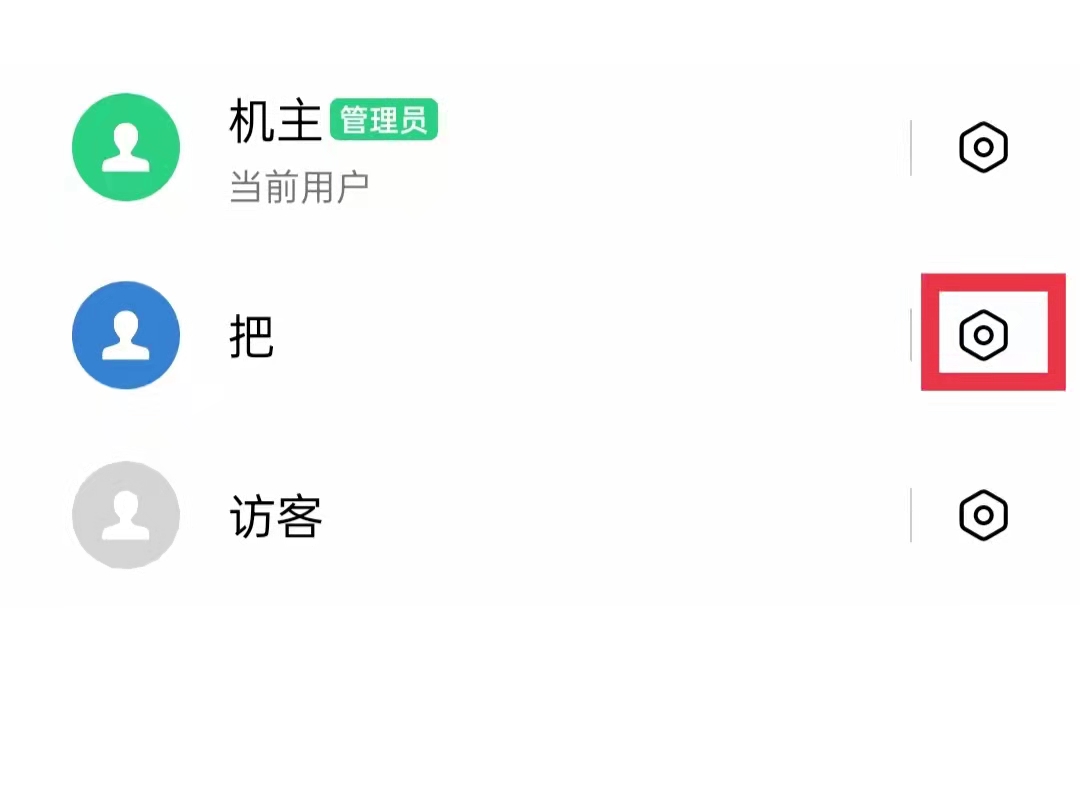Click the 当前用户 subtitle text
The height and width of the screenshot is (810, 1080).
click(299, 187)
